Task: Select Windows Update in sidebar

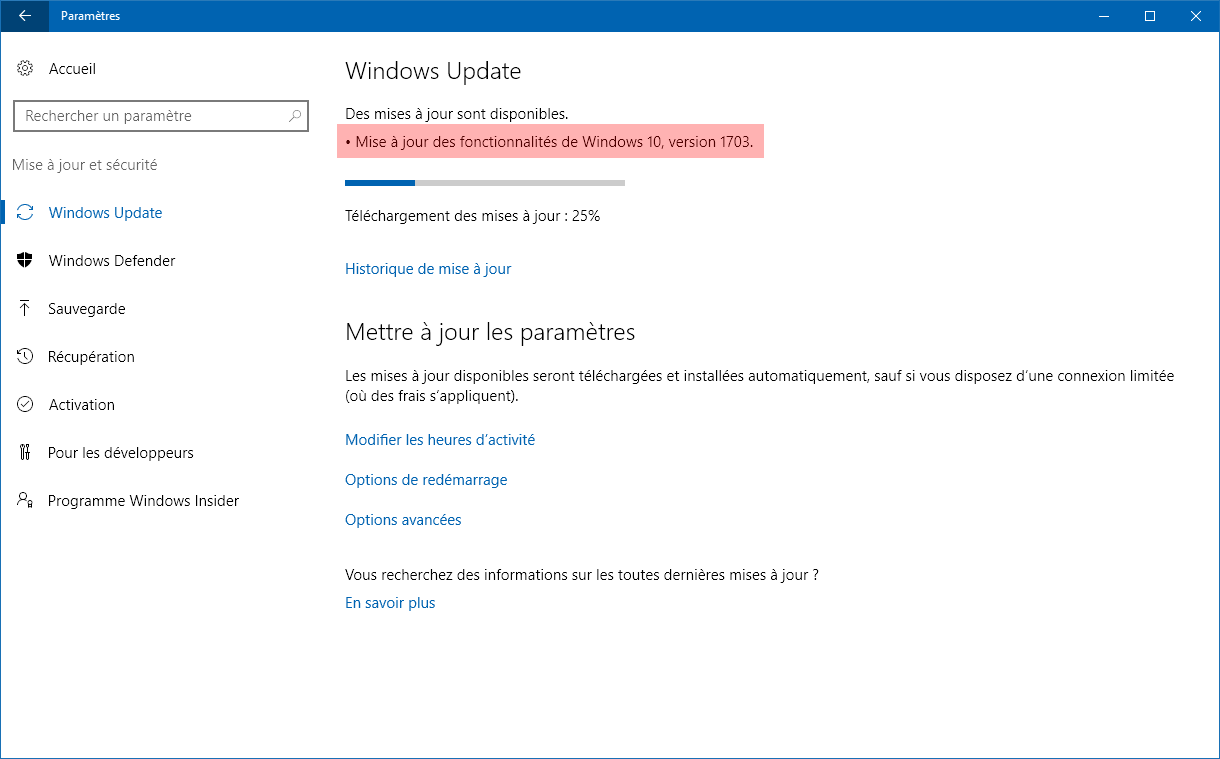Action: pyautogui.click(x=105, y=213)
